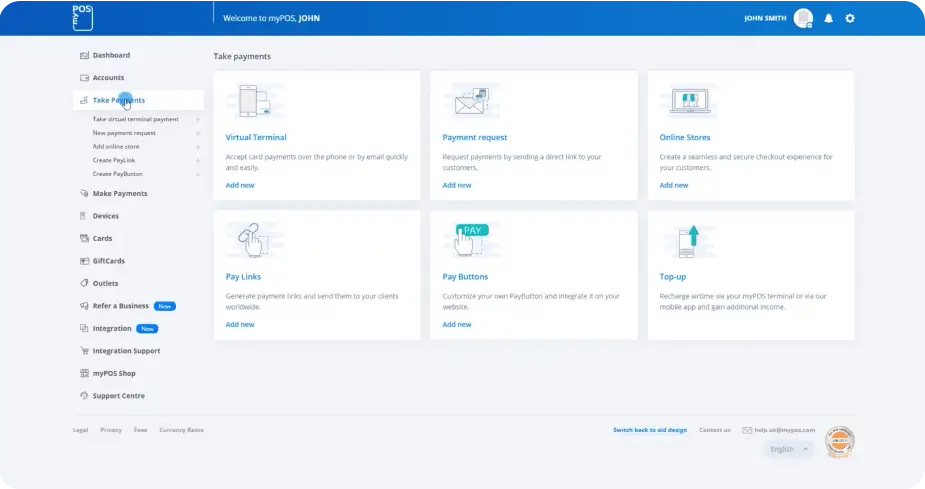Click the orange certification badge in footer
Viewport: 925px width, 489px height.
pos(839,442)
